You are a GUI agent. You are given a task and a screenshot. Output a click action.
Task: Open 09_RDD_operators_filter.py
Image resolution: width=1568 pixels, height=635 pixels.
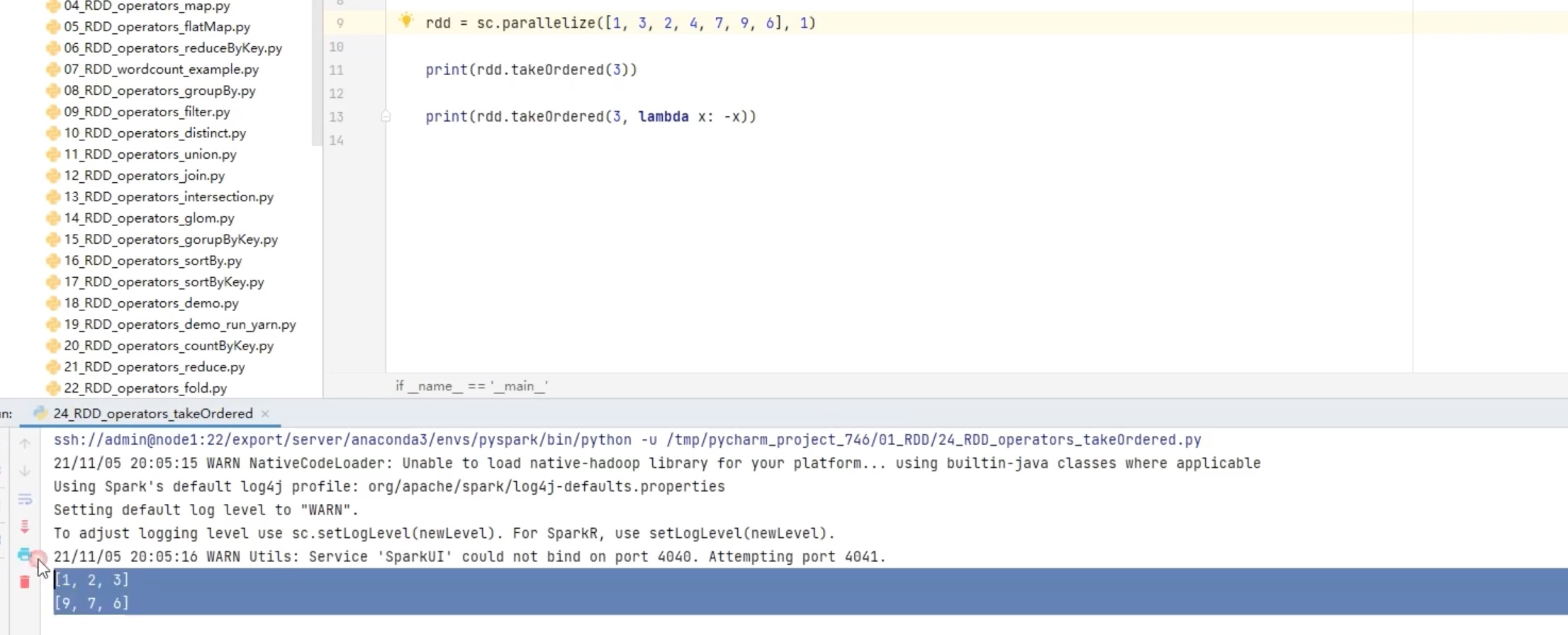tap(147, 112)
